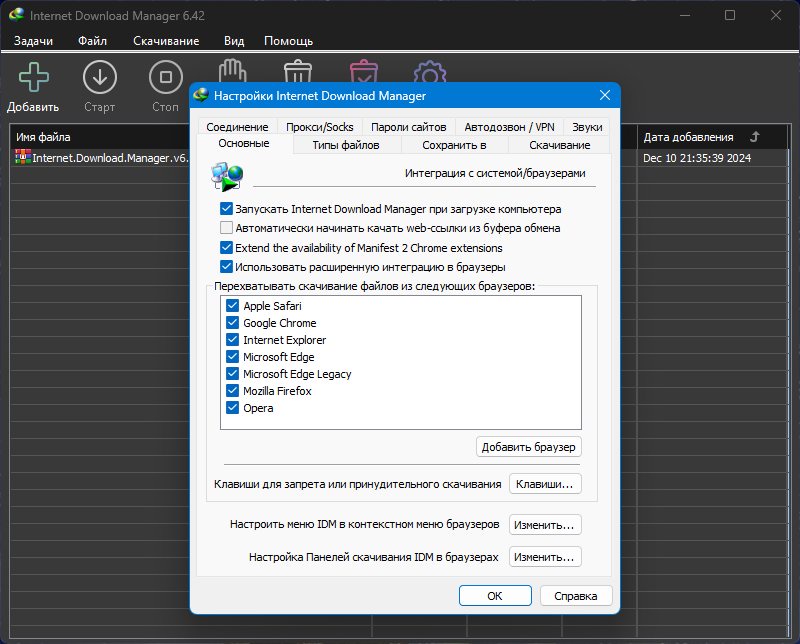Click the Добавить браузер button
The width and height of the screenshot is (800, 644).
pyautogui.click(x=528, y=447)
